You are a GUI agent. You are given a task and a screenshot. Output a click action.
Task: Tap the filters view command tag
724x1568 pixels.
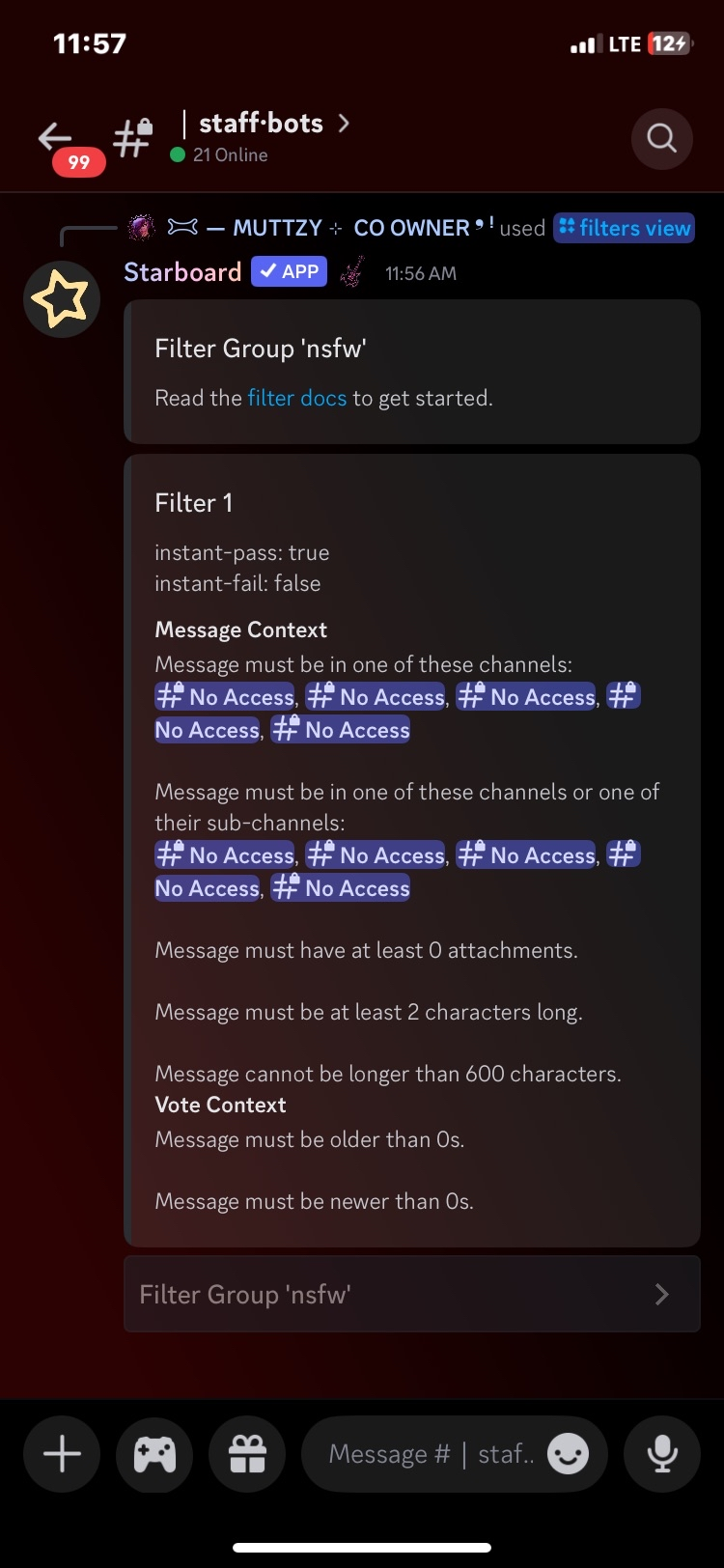coord(625,228)
